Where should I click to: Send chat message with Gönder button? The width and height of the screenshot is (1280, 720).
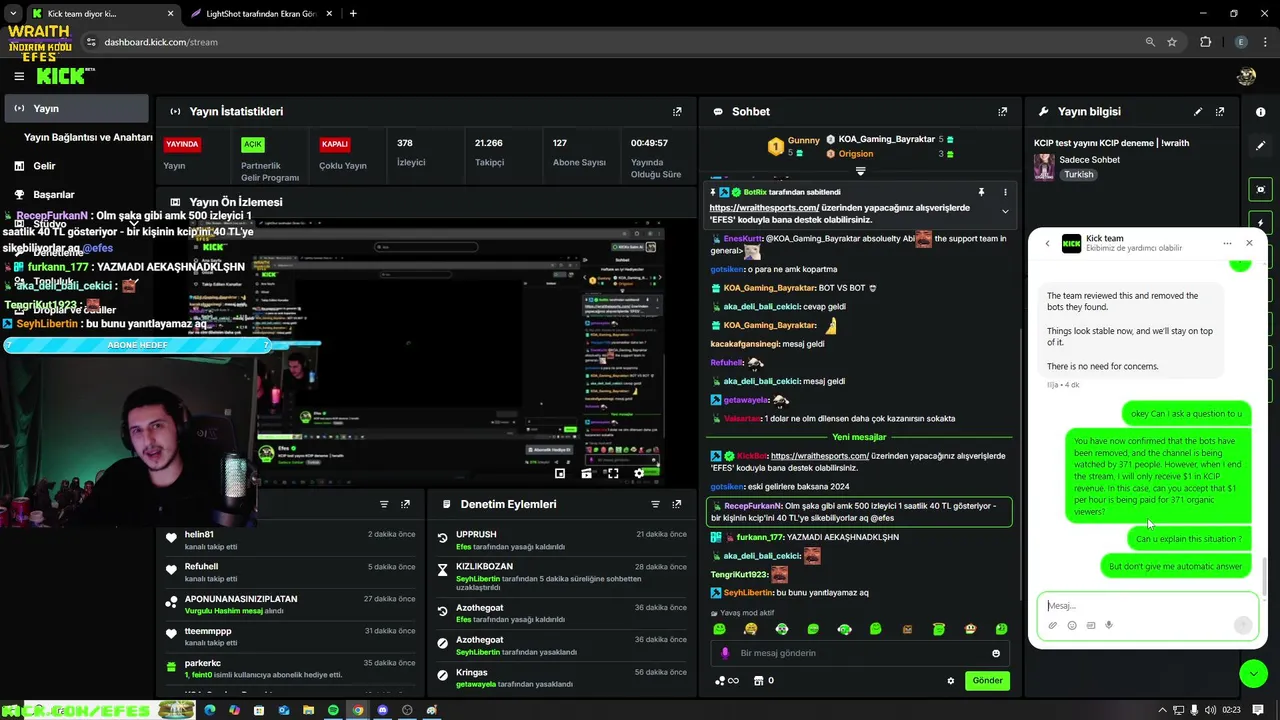click(x=987, y=681)
